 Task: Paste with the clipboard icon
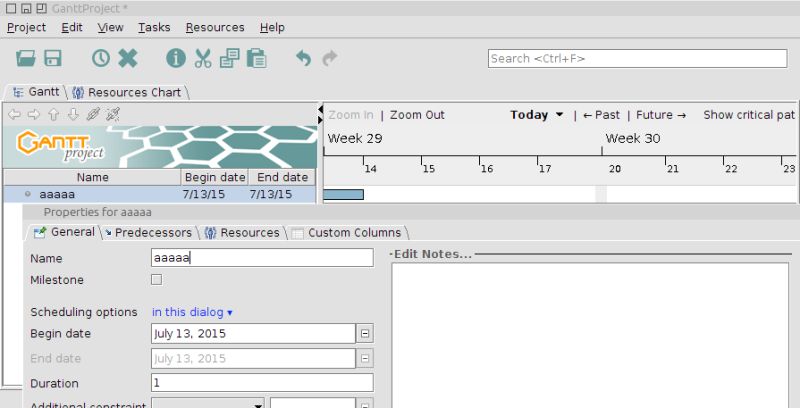(x=257, y=59)
